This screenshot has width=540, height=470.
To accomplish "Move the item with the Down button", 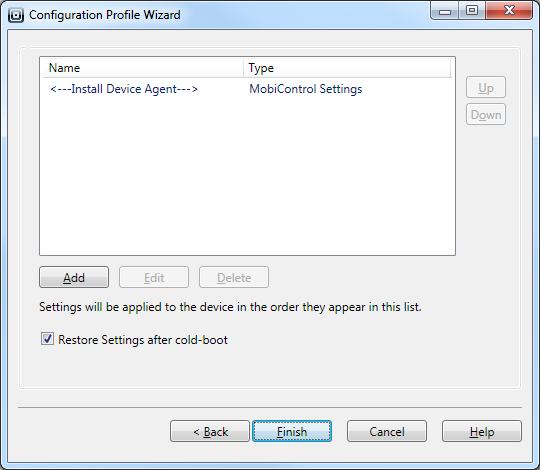I will [486, 114].
